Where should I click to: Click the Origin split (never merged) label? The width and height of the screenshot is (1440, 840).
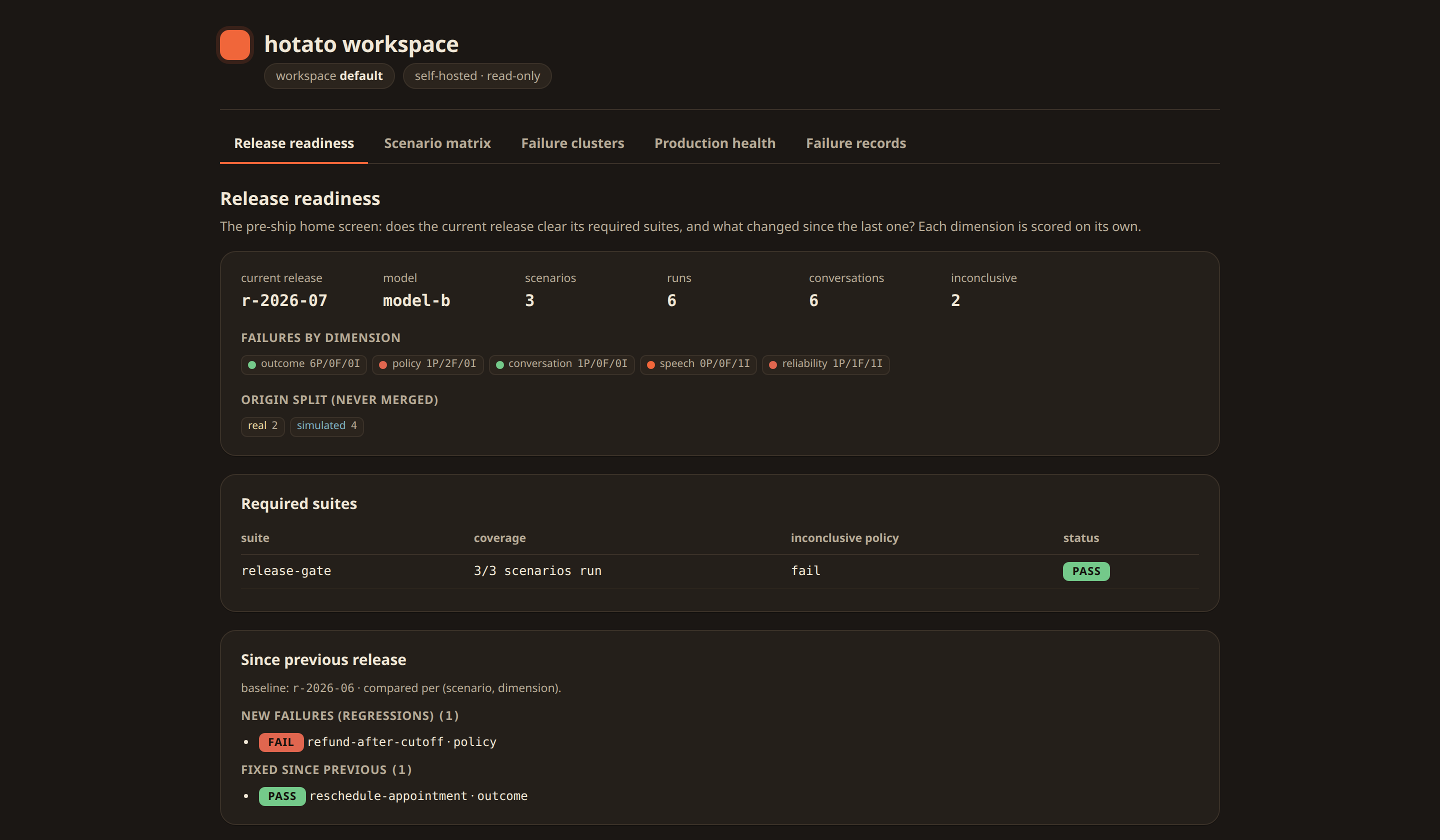point(339,400)
